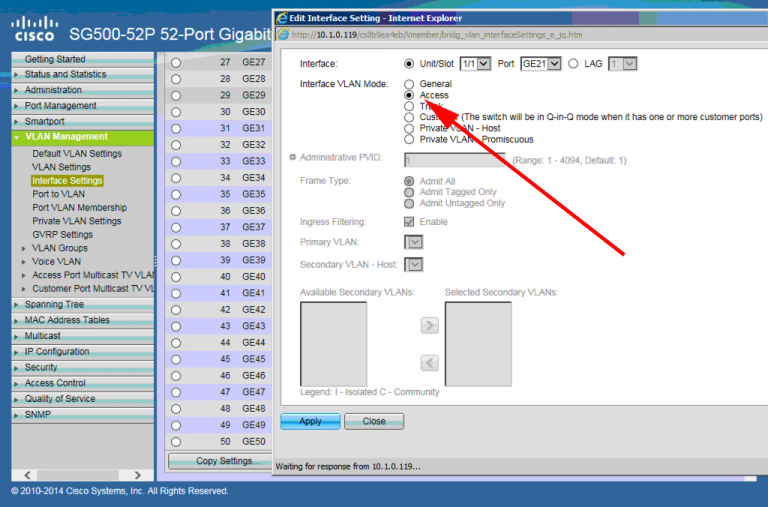
Task: Choose the Unit/Slot interface radio
Action: [x=409, y=64]
